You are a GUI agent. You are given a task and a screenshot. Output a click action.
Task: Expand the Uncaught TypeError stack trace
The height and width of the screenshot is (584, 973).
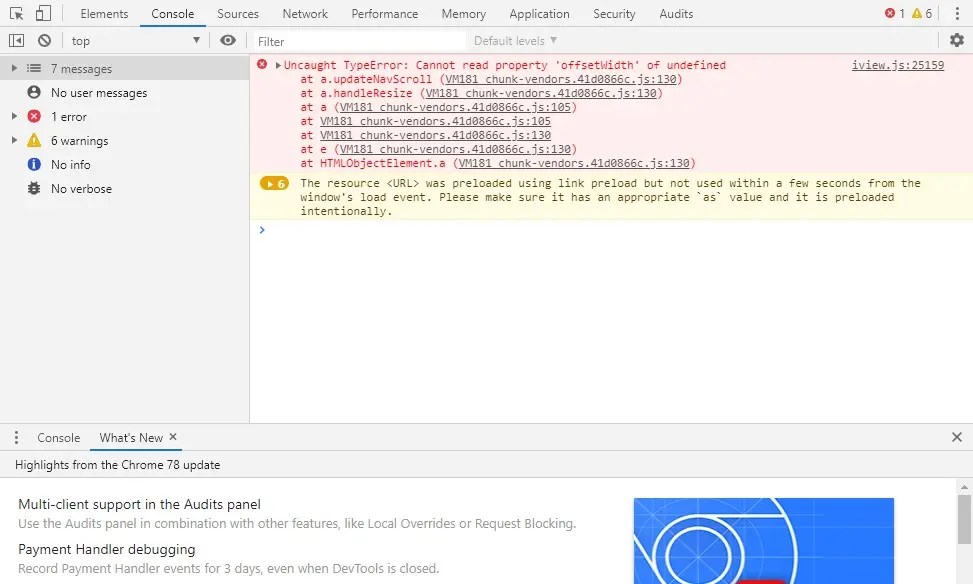point(278,64)
